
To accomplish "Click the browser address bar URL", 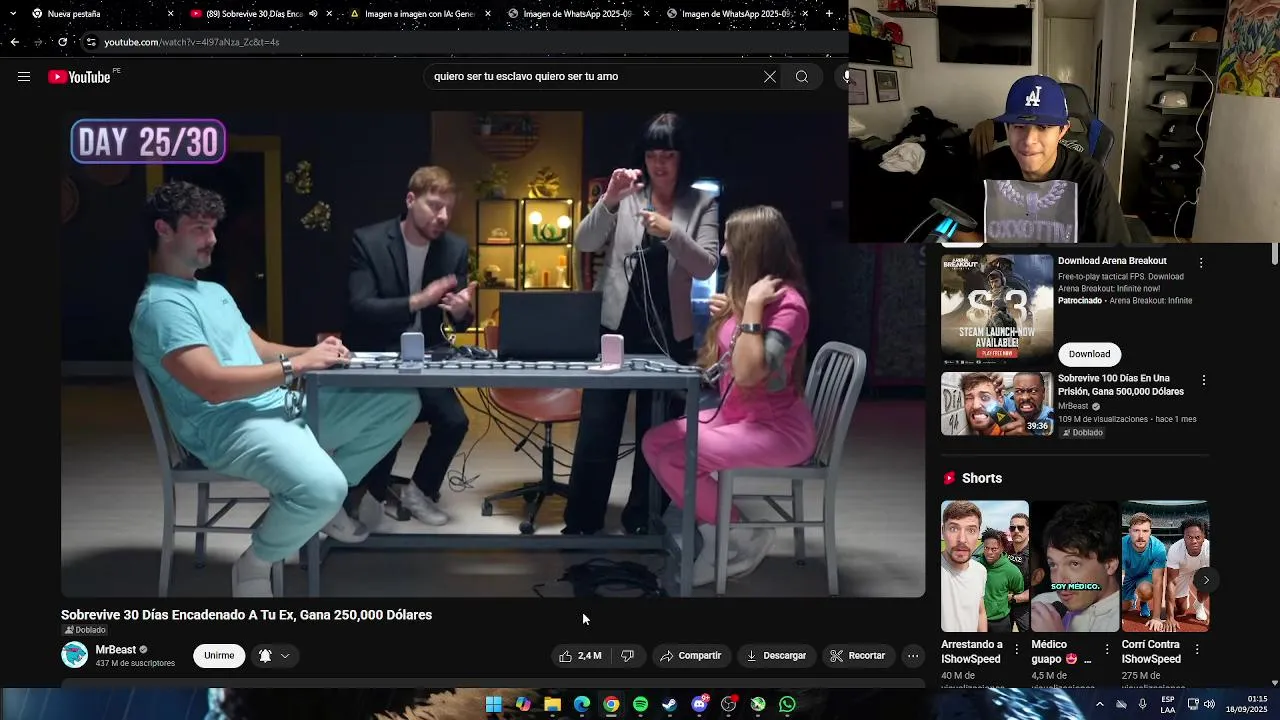I will [192, 42].
